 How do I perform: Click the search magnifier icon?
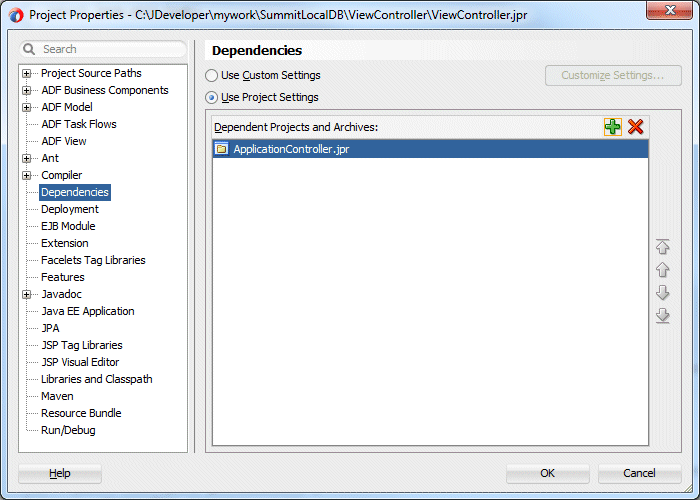29,49
